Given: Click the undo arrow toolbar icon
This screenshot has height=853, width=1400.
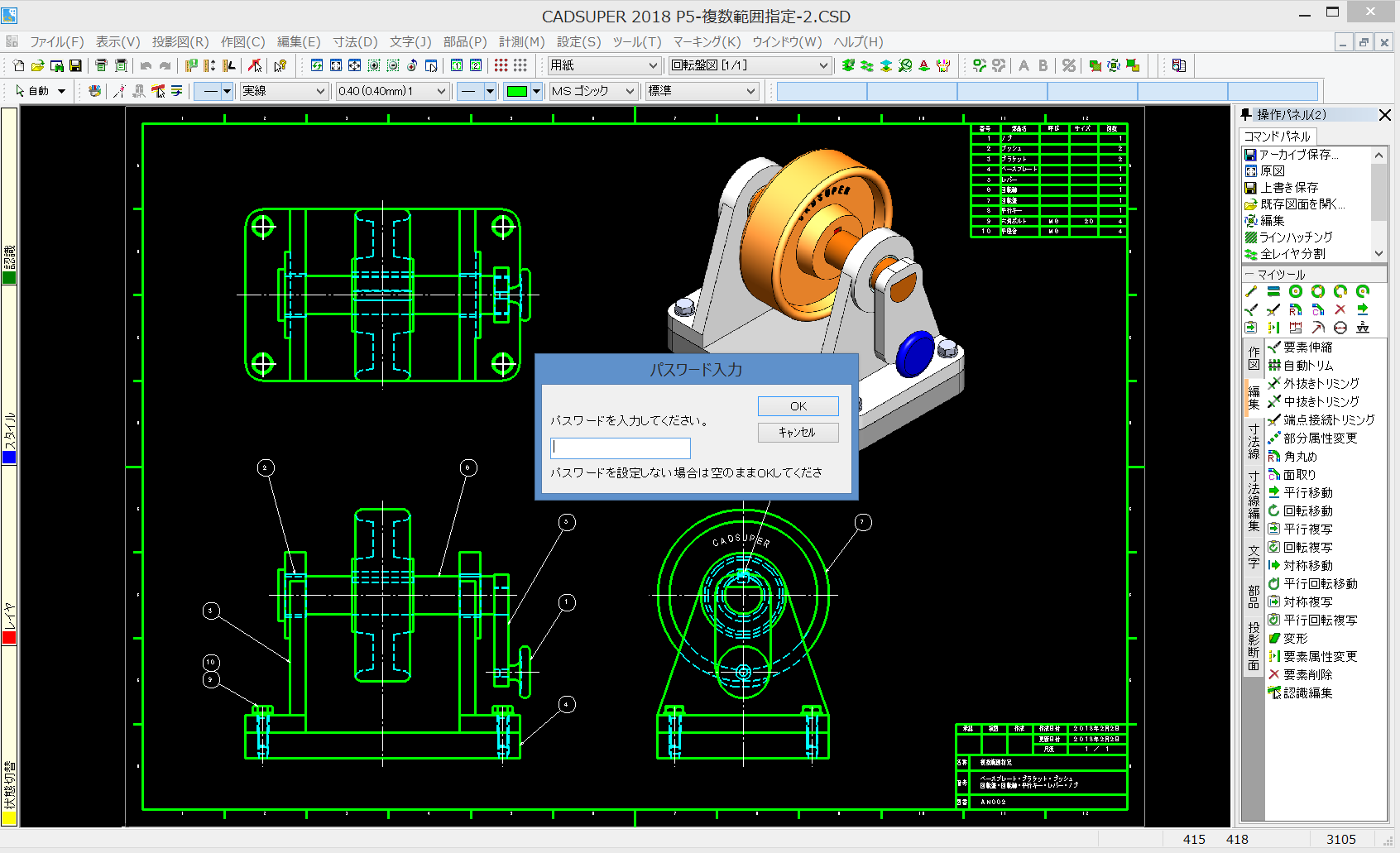Looking at the screenshot, I should coord(146,65).
